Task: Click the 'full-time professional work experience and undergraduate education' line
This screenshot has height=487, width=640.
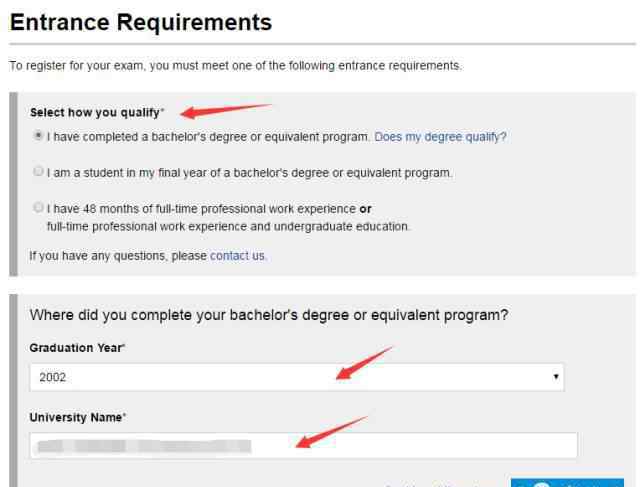Action: [x=228, y=227]
